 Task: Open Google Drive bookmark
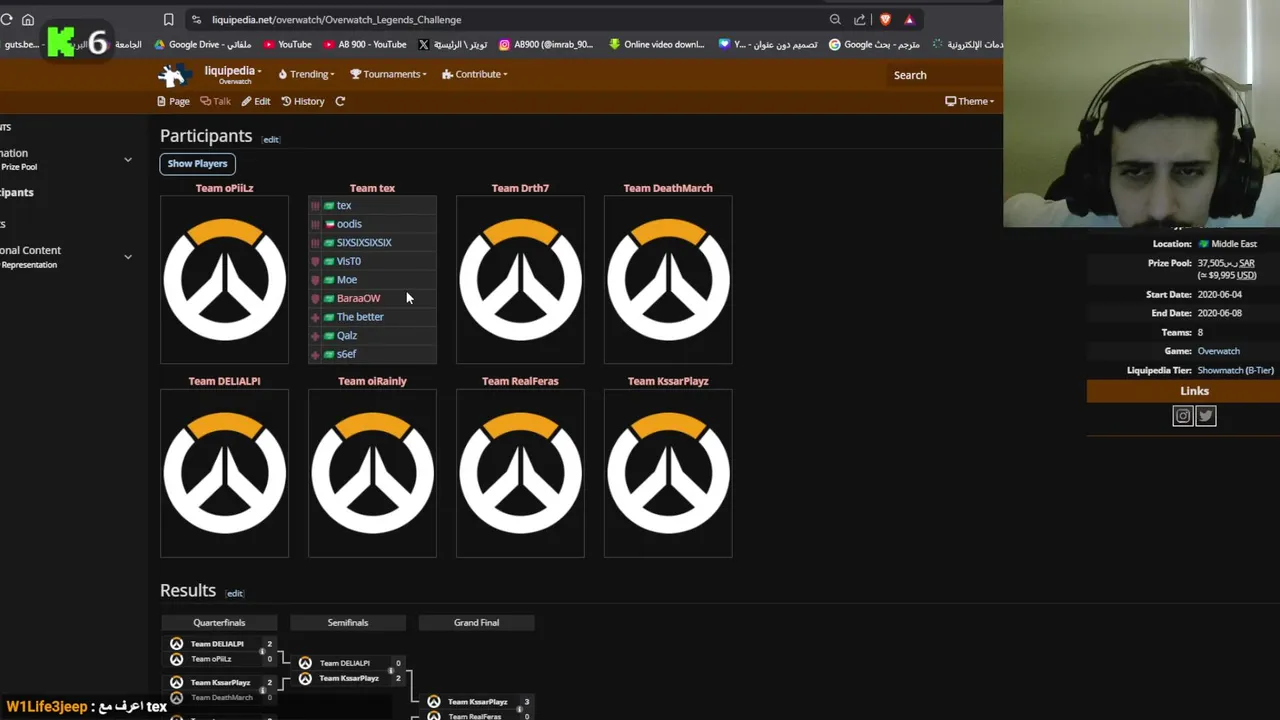click(x=201, y=44)
